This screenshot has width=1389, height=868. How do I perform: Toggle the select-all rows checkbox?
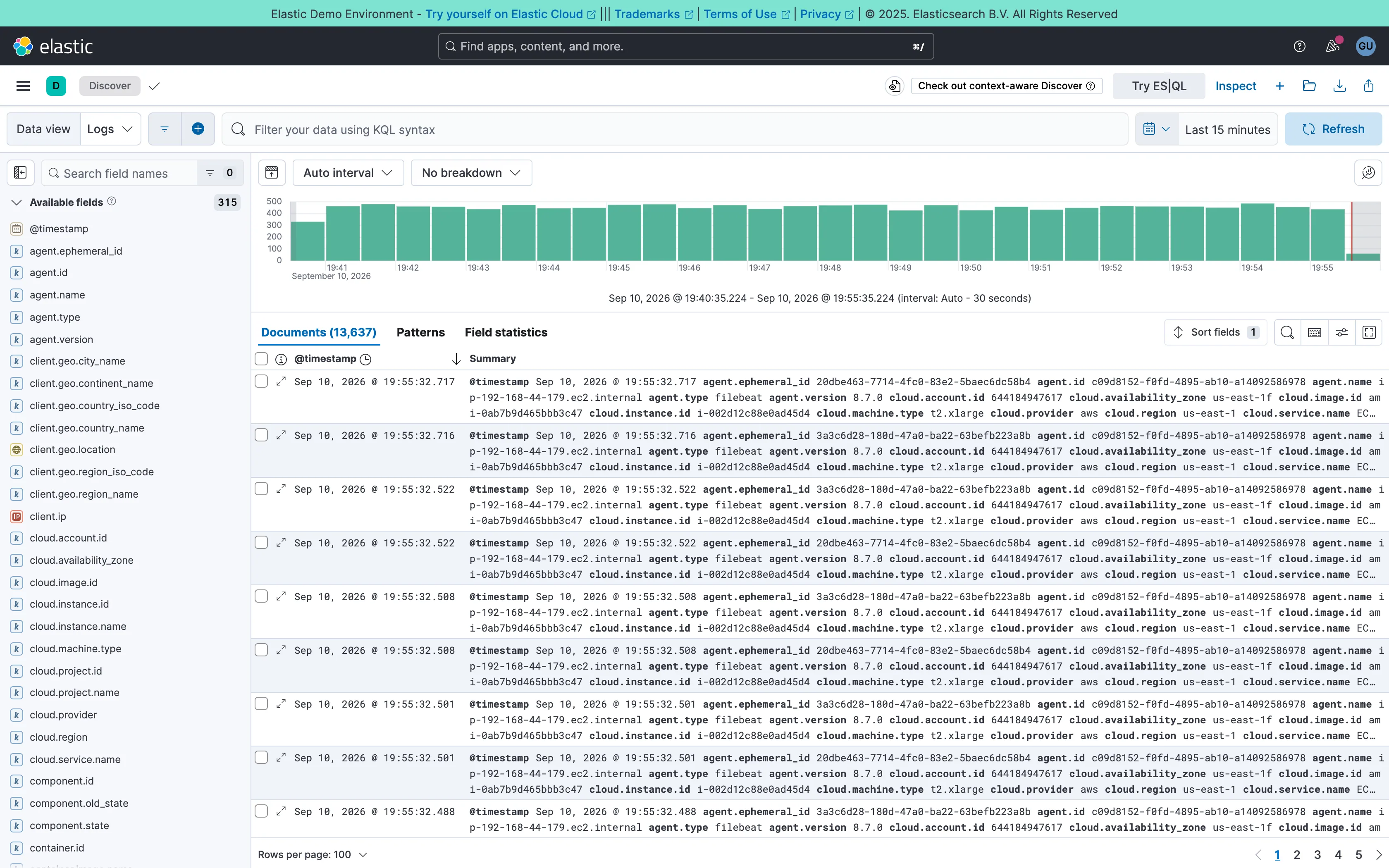261,359
